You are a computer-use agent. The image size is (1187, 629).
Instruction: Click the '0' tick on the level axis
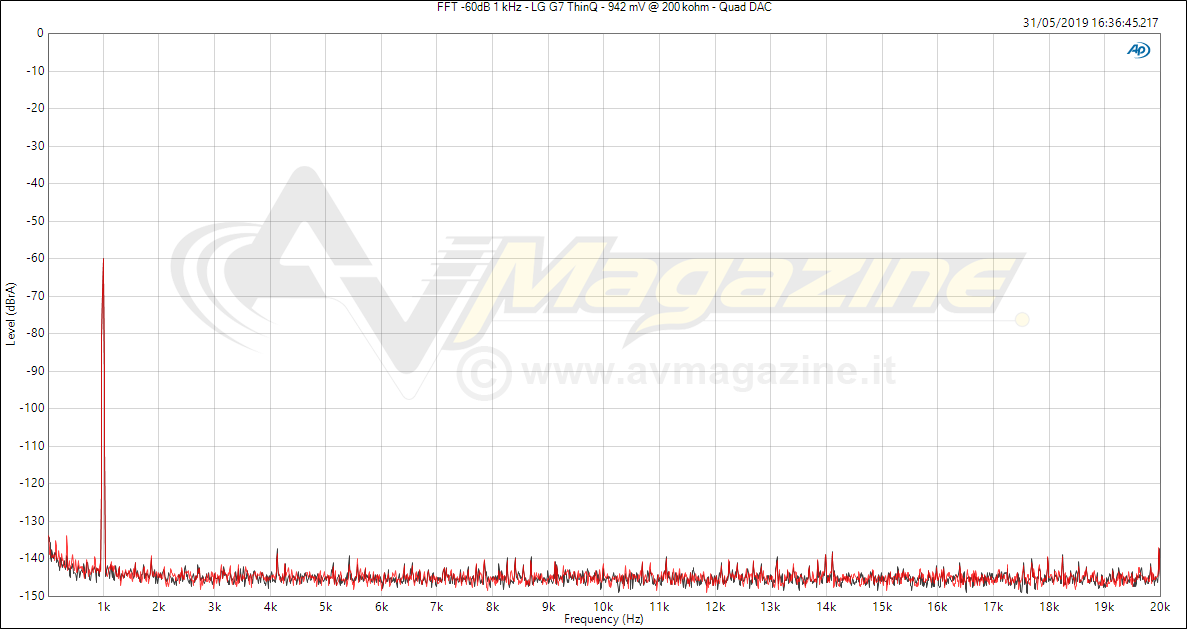[39, 33]
